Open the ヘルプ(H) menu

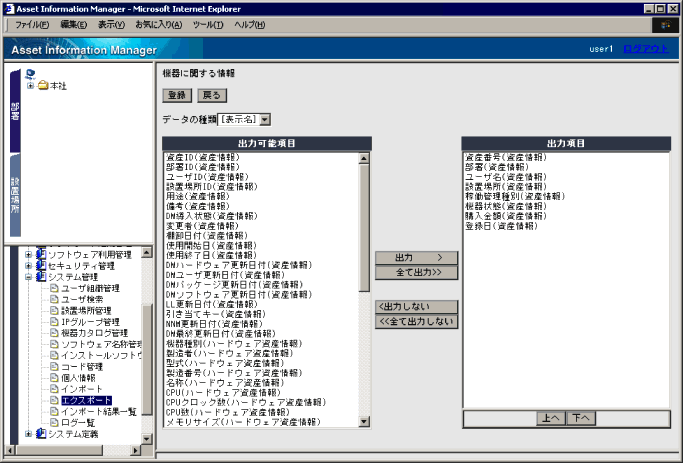point(249,25)
